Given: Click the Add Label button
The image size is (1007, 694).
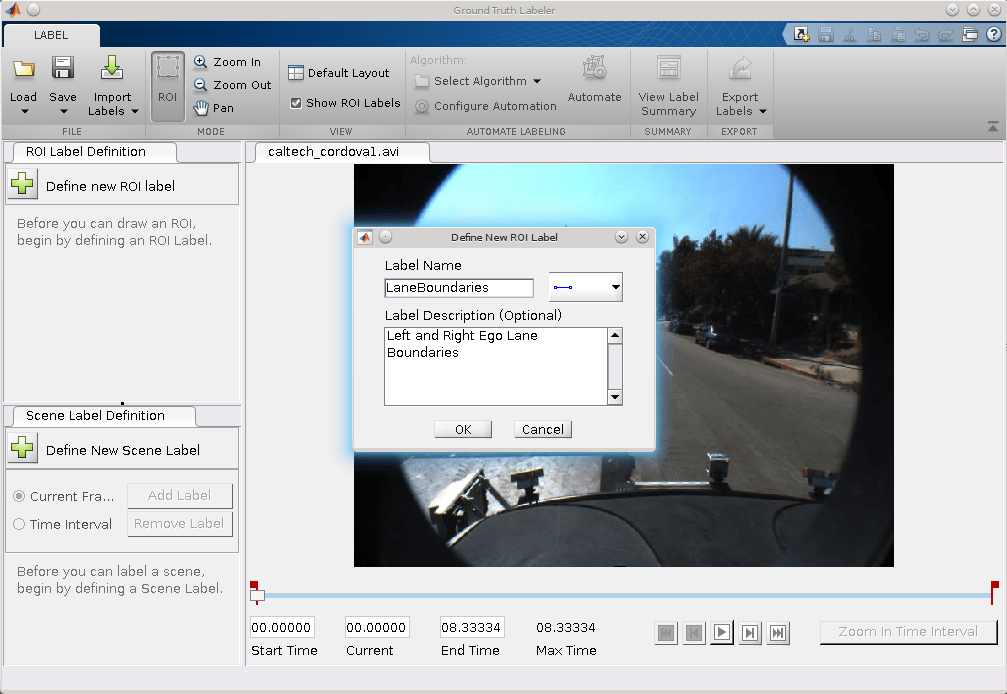Looking at the screenshot, I should (x=179, y=496).
